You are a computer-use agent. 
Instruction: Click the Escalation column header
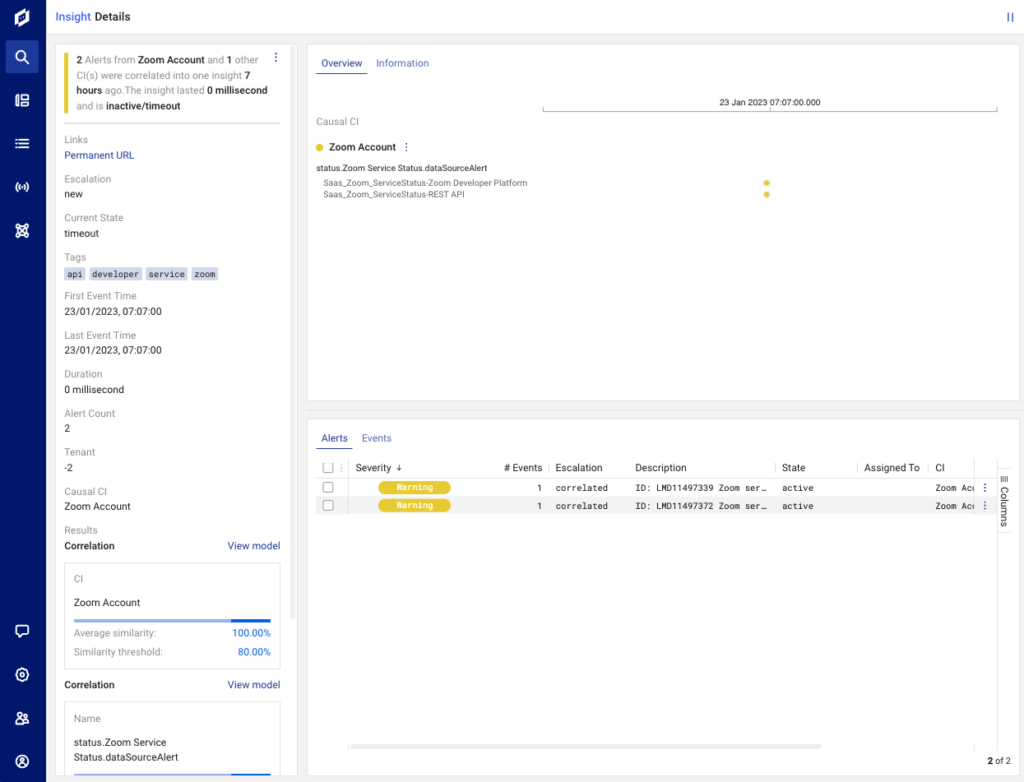(579, 468)
